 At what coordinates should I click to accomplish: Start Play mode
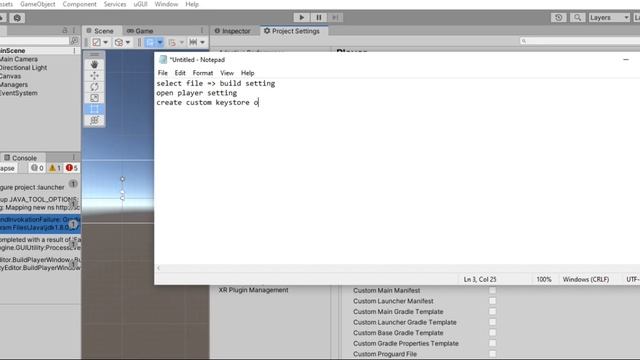point(302,18)
